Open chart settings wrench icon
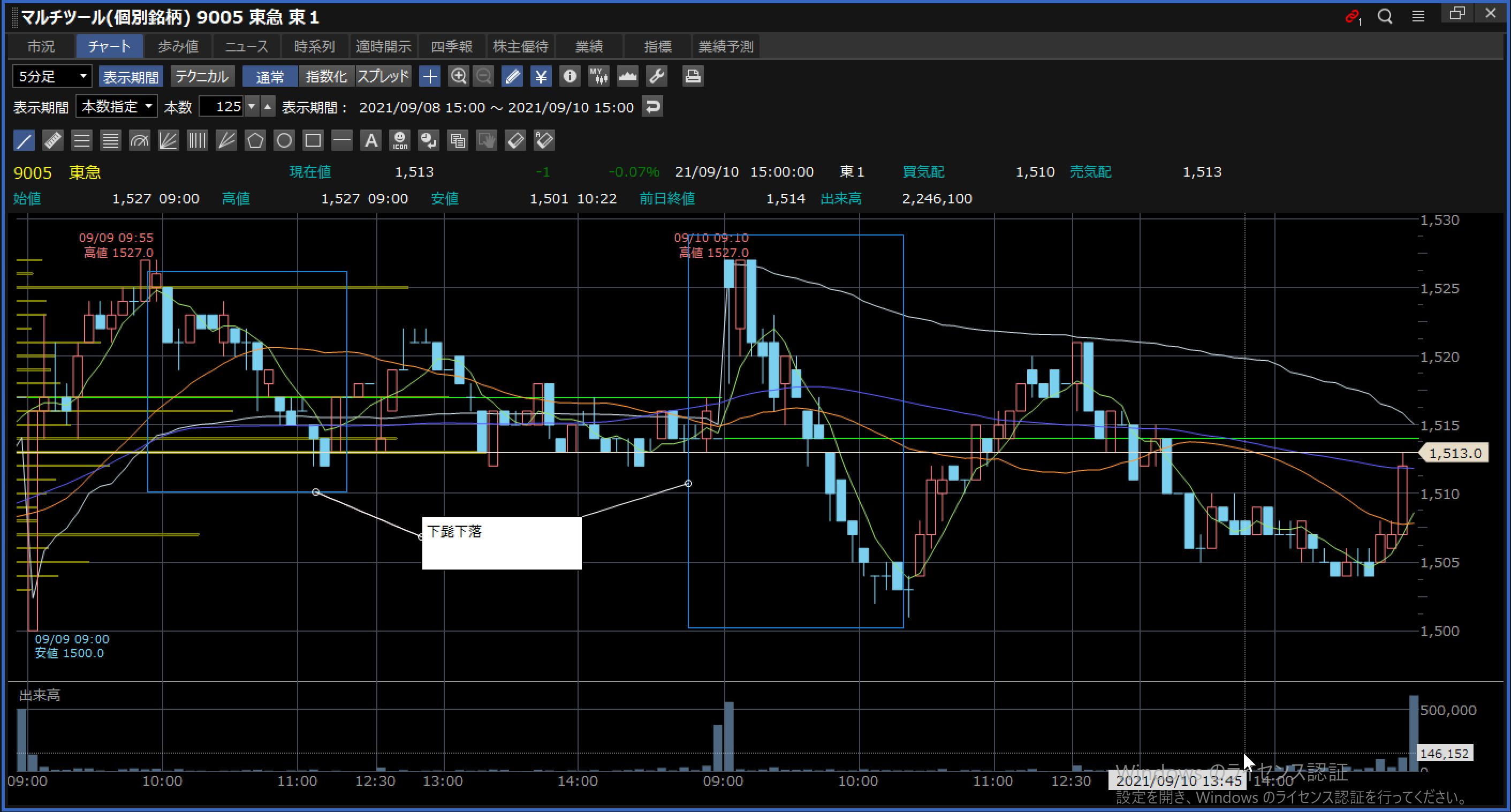This screenshot has height=812, width=1511. (x=656, y=76)
